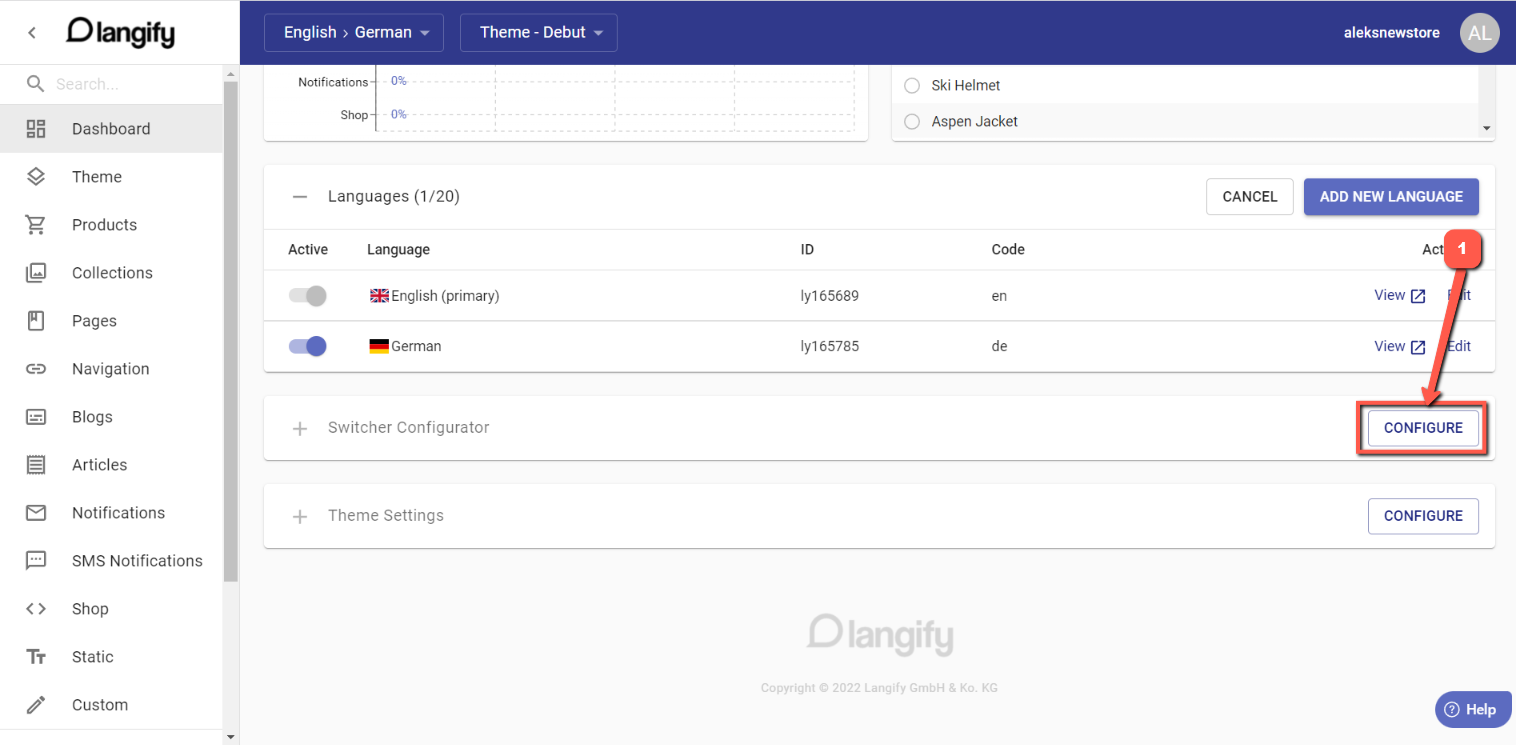Click the back chevron beside langify logo

tap(32, 32)
